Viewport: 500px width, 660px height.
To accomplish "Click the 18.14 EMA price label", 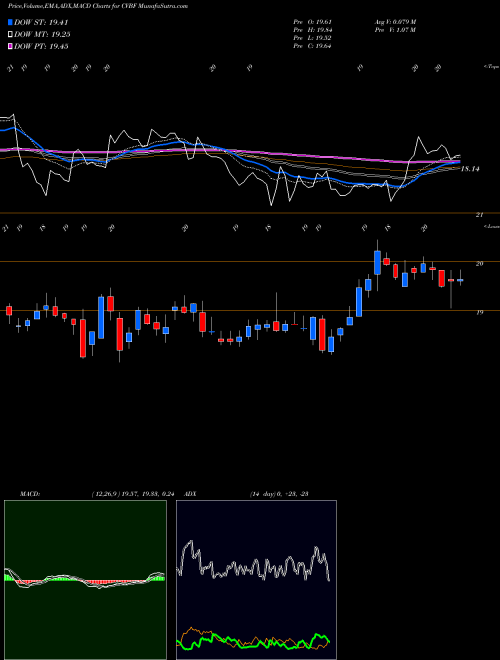I will pyautogui.click(x=470, y=169).
